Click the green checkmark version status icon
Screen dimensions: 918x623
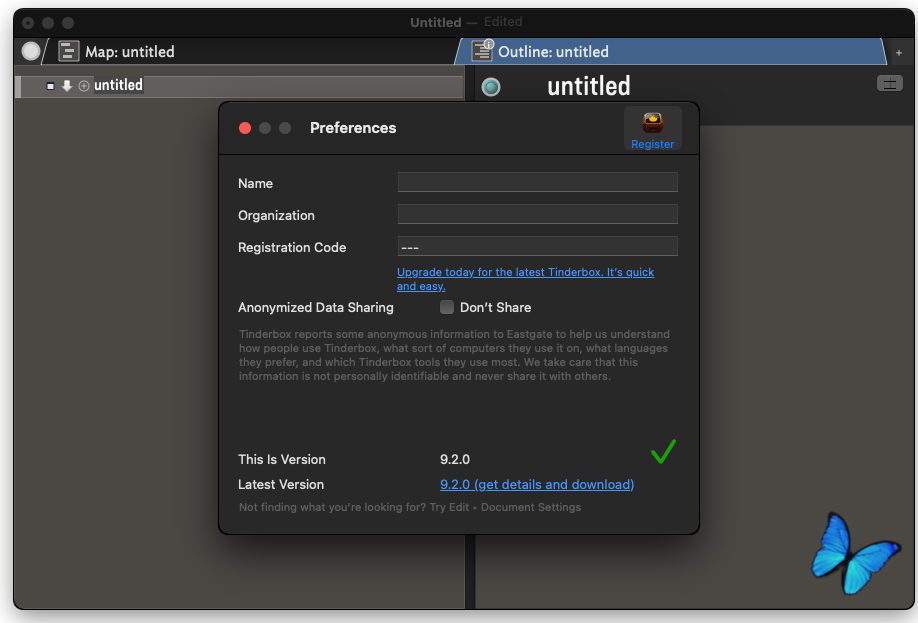point(663,451)
